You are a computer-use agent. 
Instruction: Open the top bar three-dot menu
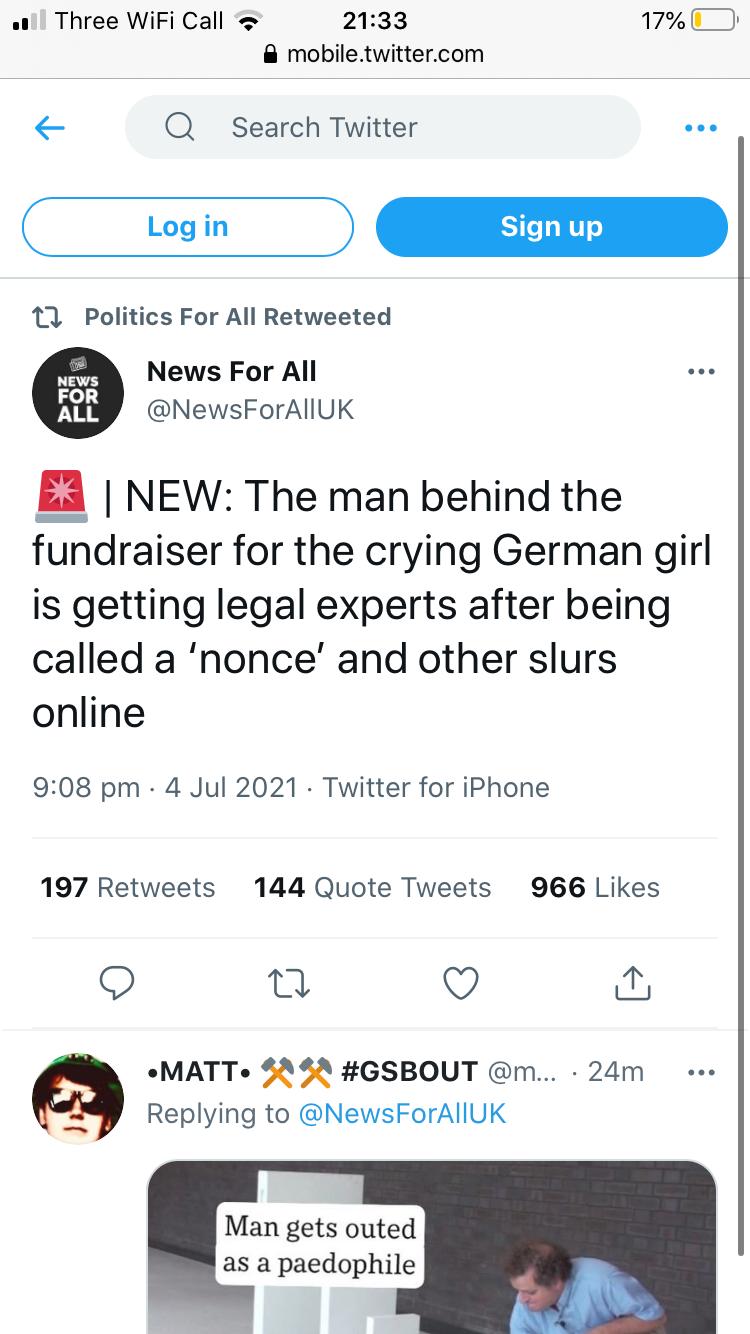click(x=700, y=128)
